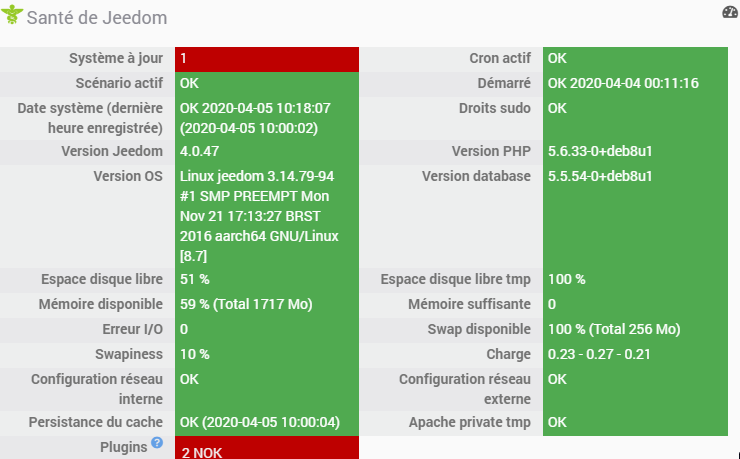Click the Démarré OK 2020-04-04 timestamp
This screenshot has height=459, width=740.
point(622,83)
